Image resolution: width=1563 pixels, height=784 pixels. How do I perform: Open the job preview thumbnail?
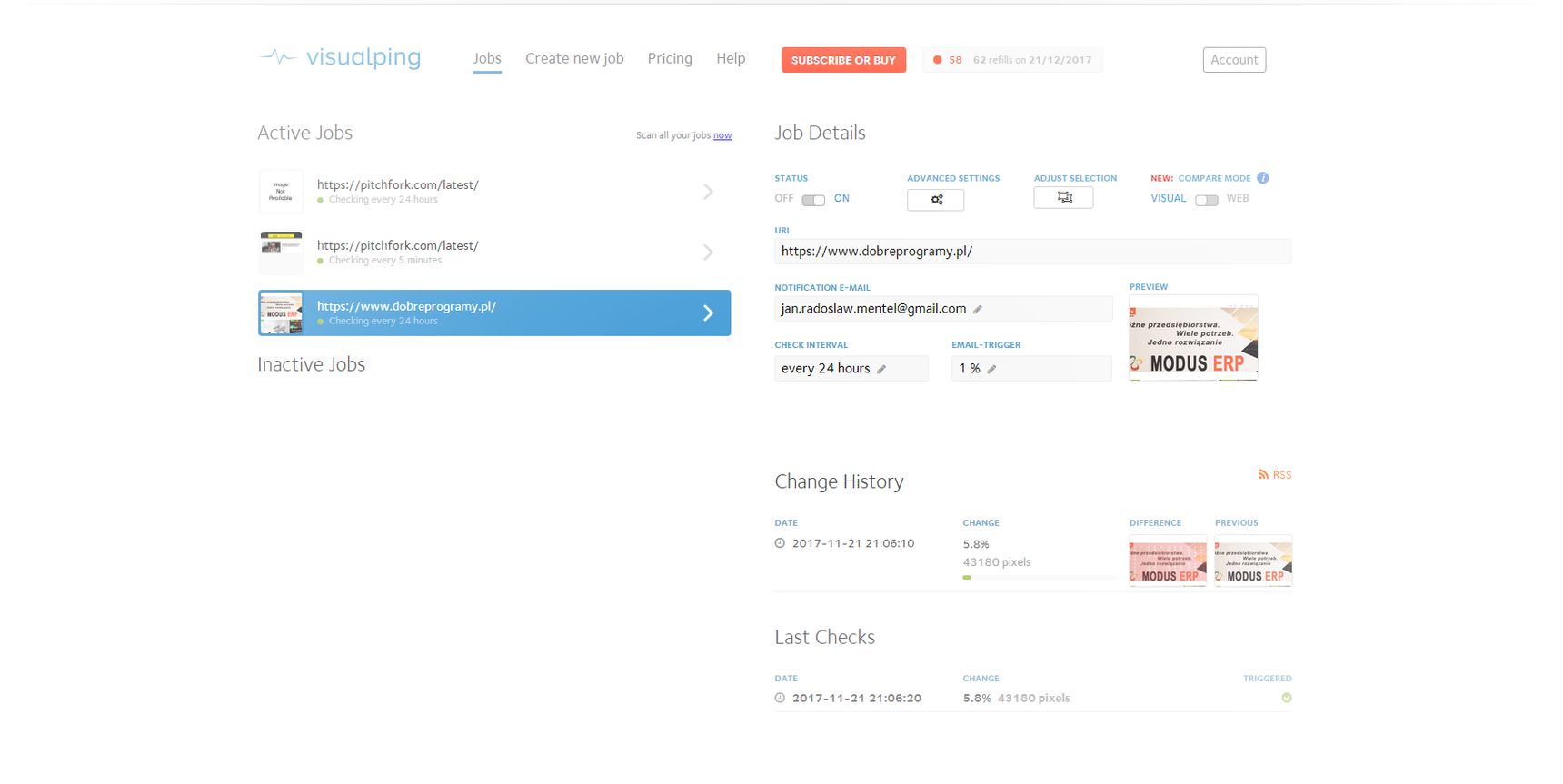[1193, 338]
